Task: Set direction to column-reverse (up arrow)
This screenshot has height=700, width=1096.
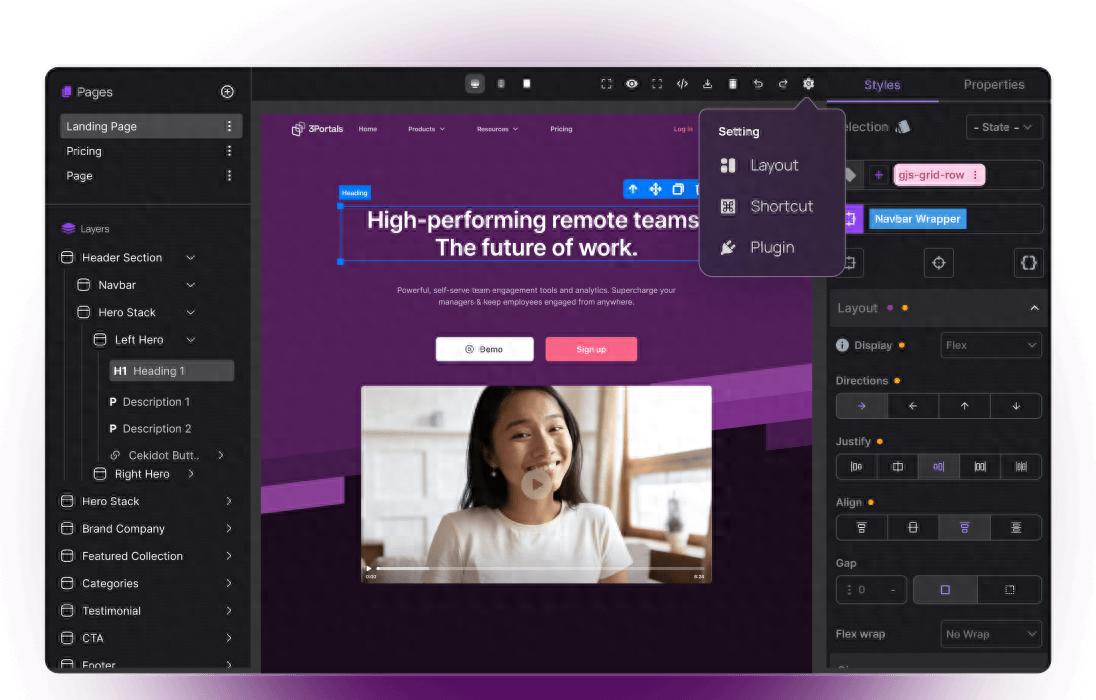Action: tap(965, 406)
